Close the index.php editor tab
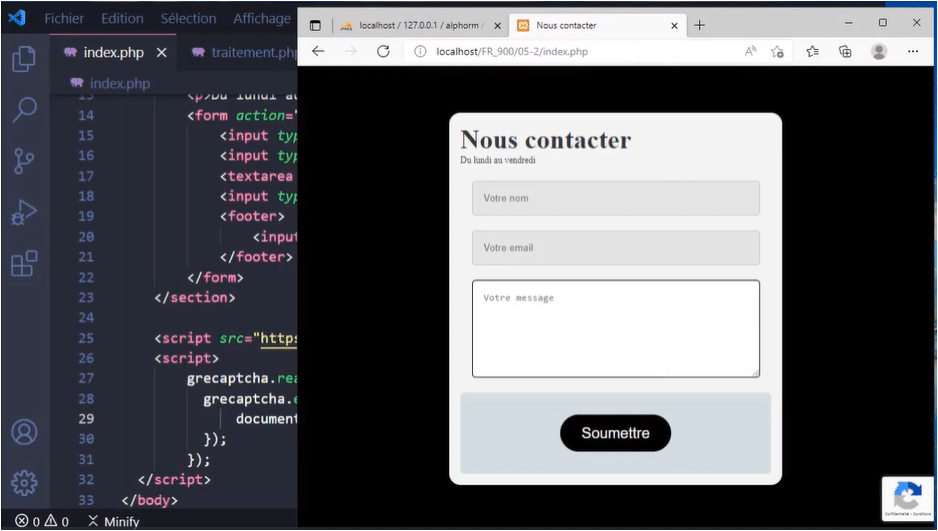The height and width of the screenshot is (531, 938). [162, 53]
